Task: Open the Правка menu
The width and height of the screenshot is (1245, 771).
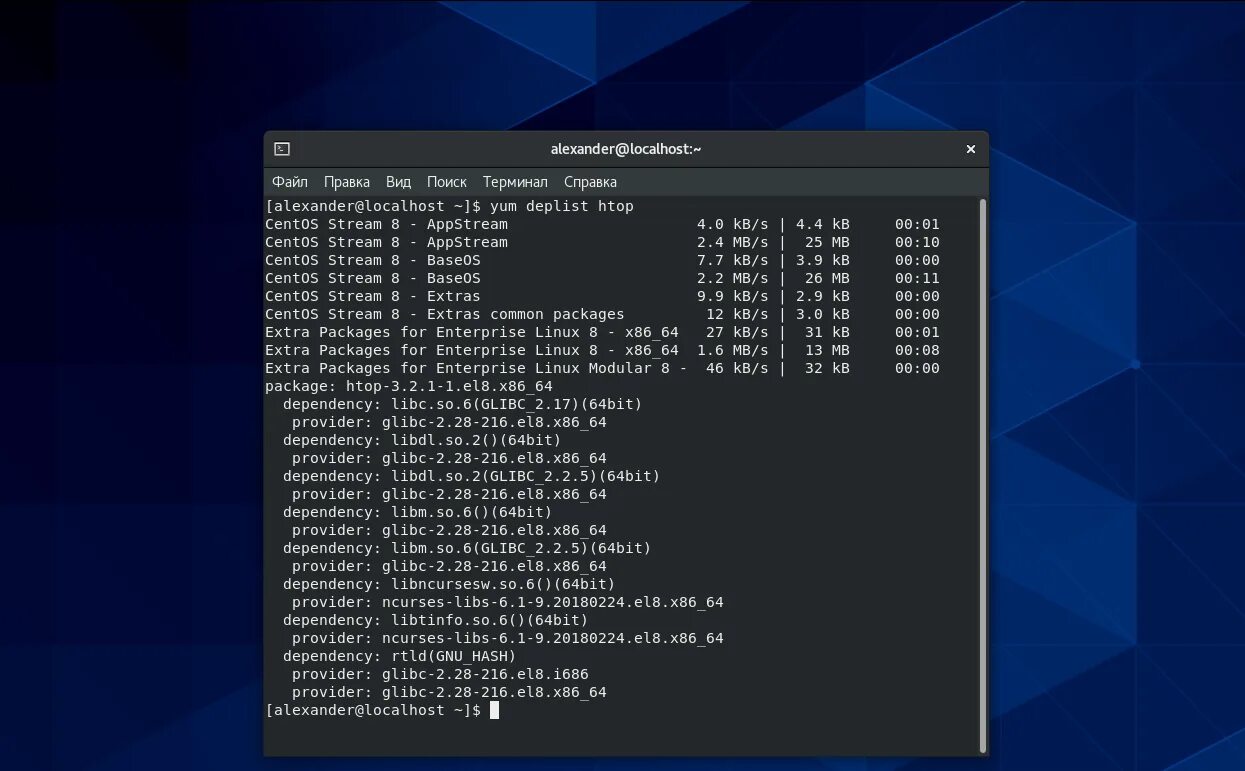Action: (347, 182)
